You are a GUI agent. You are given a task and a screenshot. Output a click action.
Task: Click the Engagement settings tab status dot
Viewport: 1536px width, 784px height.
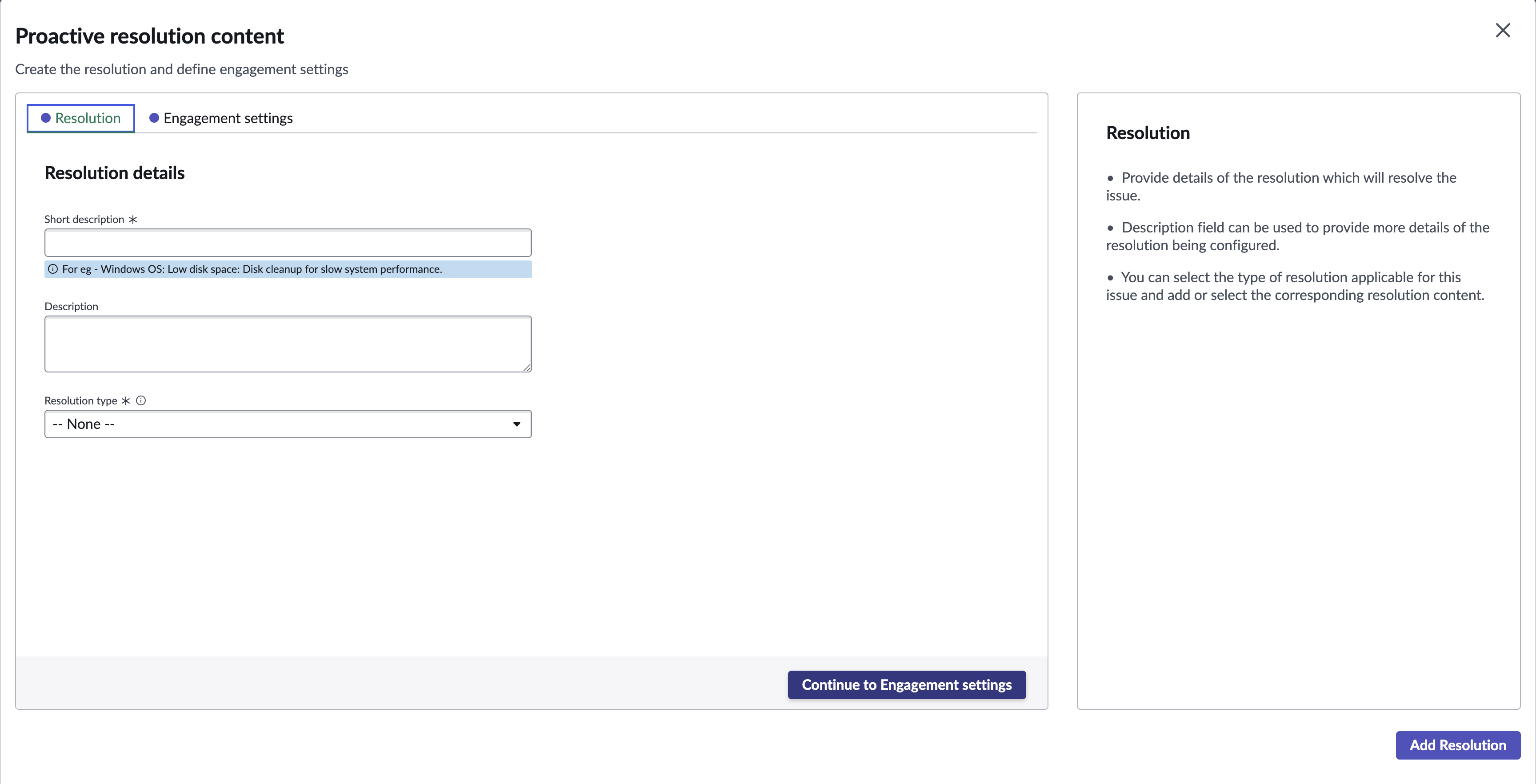click(154, 118)
